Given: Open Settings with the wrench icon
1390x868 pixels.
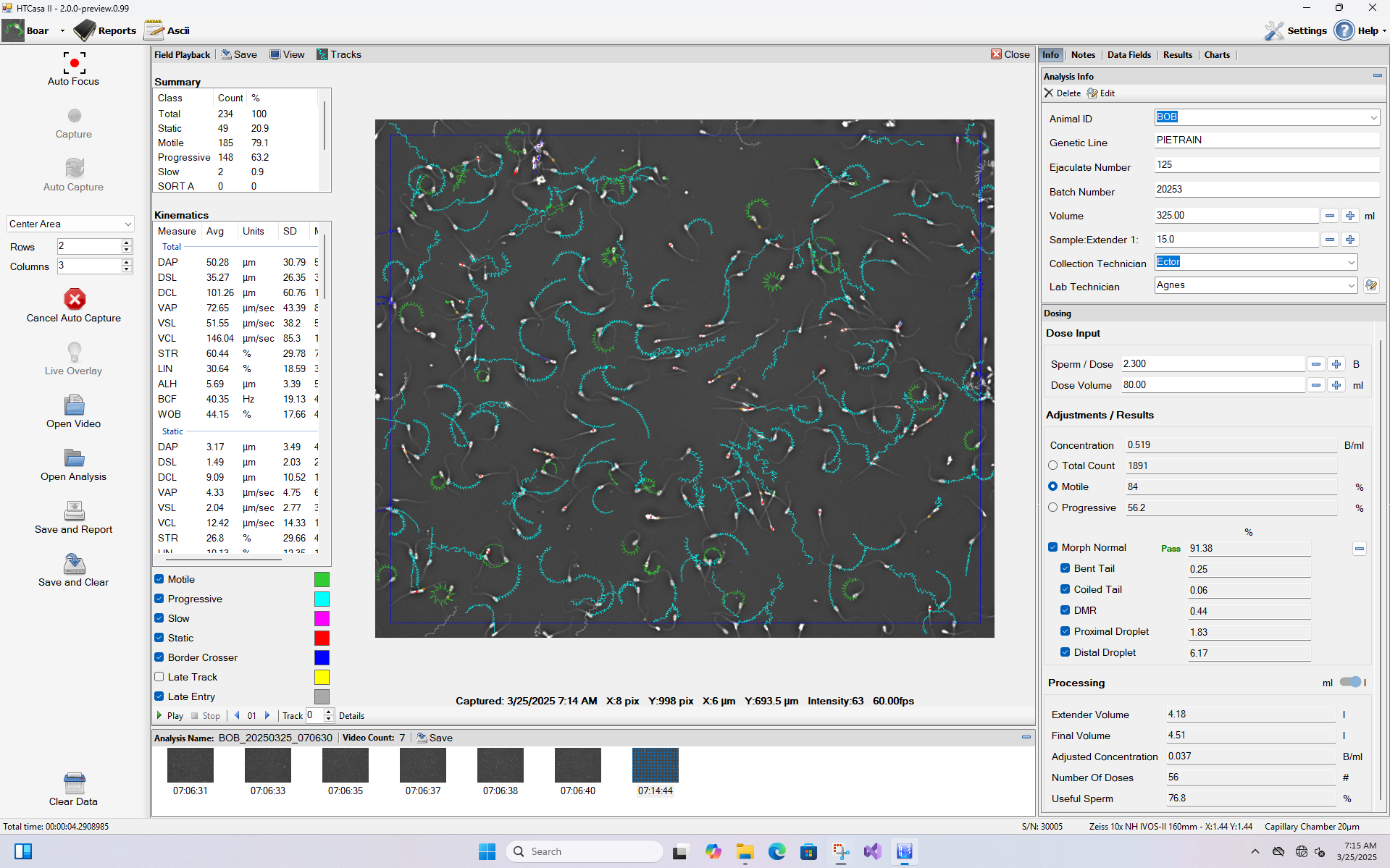Looking at the screenshot, I should click(1274, 30).
